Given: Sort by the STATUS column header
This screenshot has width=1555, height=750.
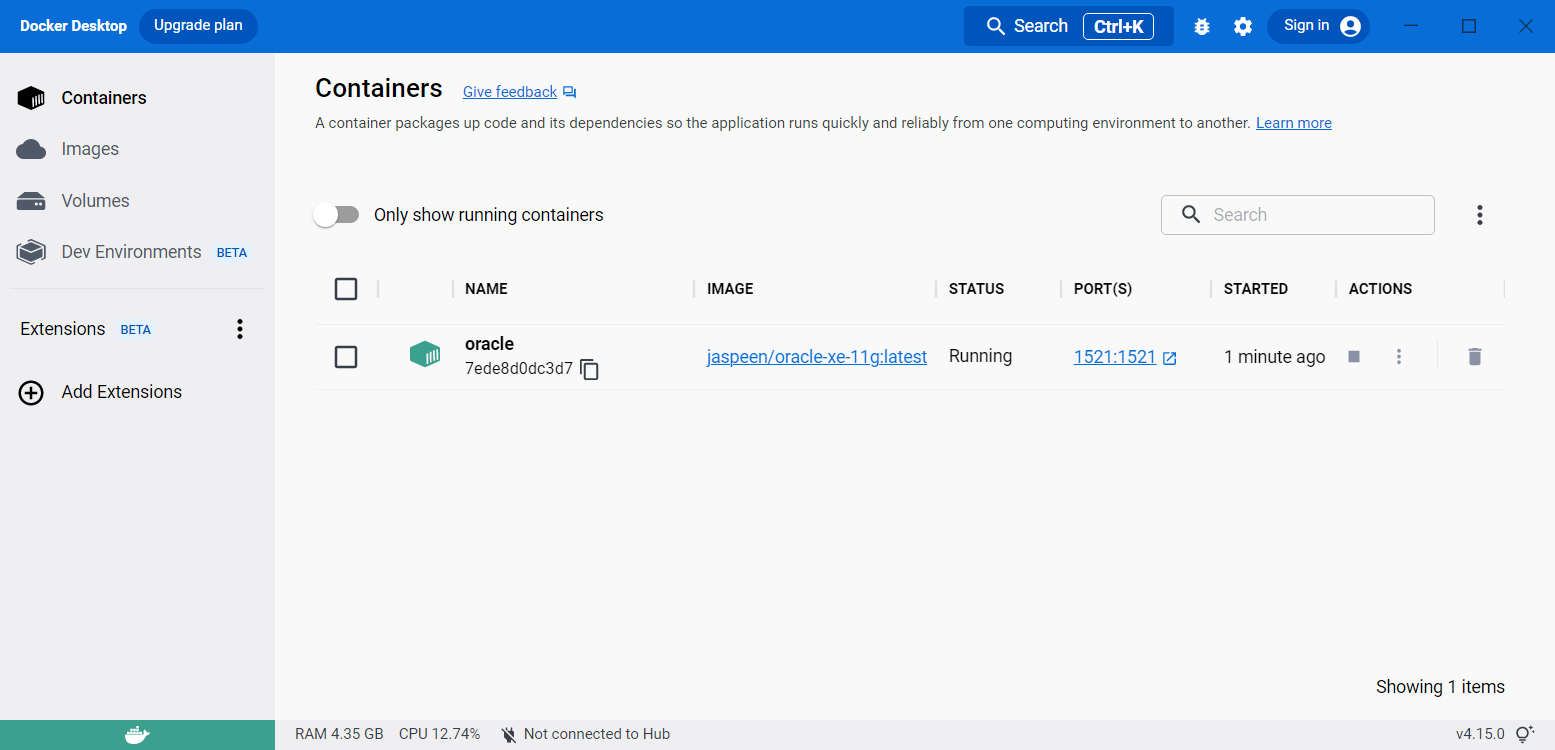Looking at the screenshot, I should (x=976, y=289).
